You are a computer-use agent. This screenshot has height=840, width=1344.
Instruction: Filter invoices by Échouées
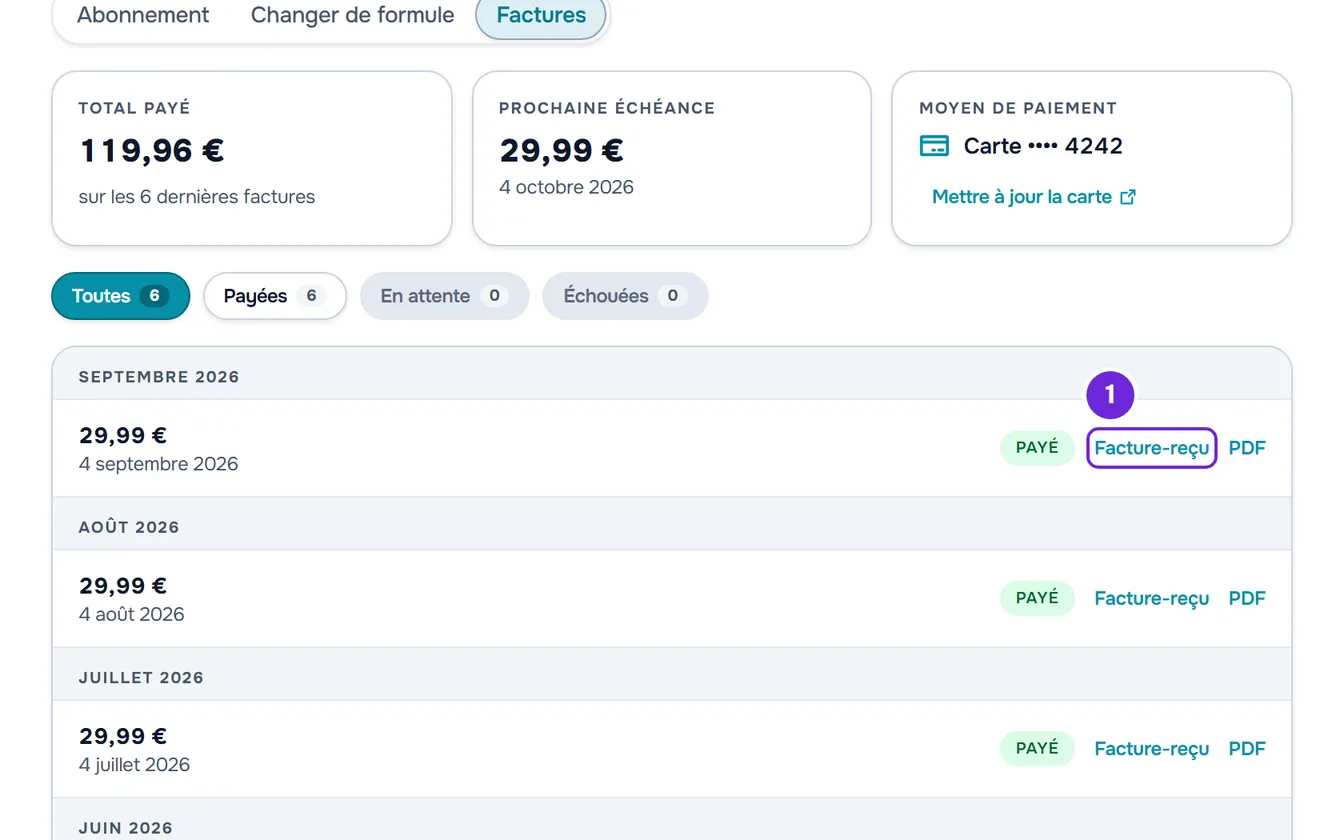(x=625, y=296)
